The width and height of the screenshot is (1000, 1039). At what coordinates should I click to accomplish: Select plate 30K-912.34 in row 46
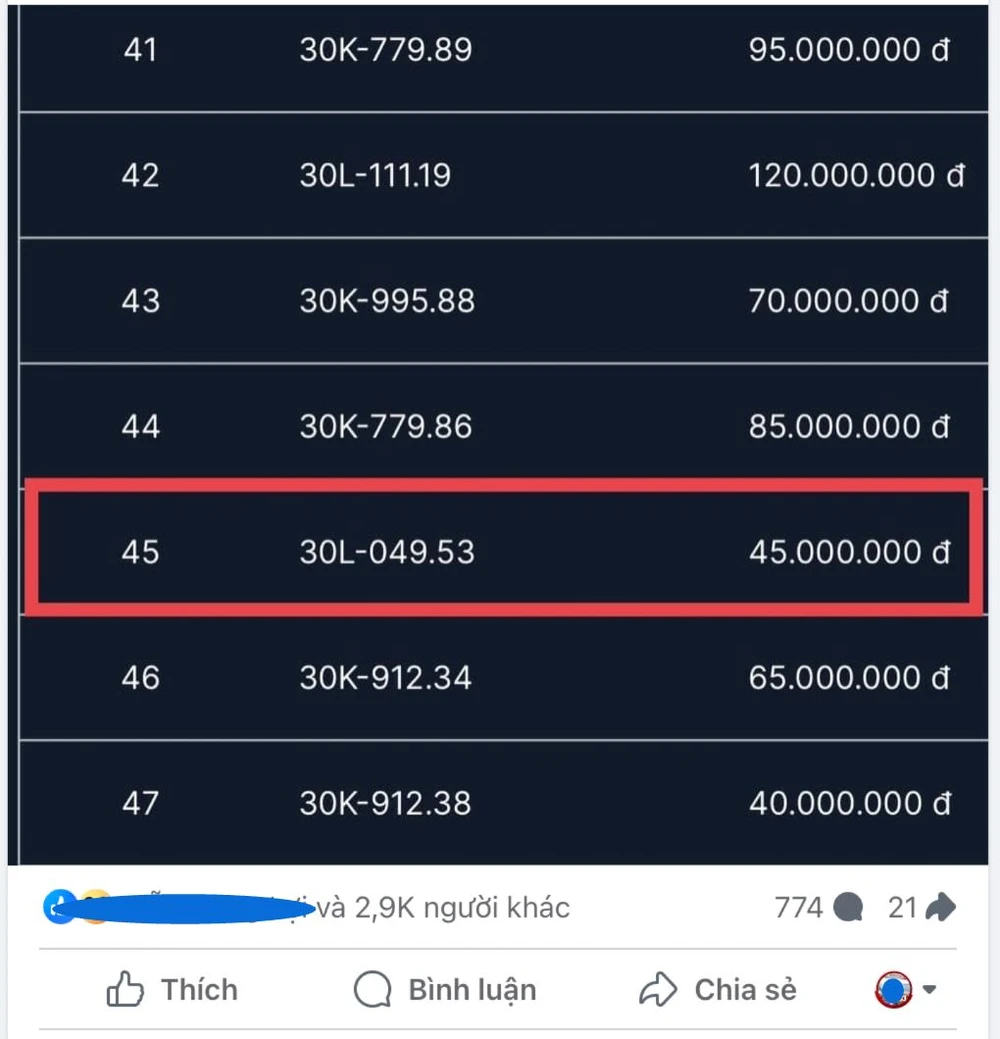(x=386, y=678)
